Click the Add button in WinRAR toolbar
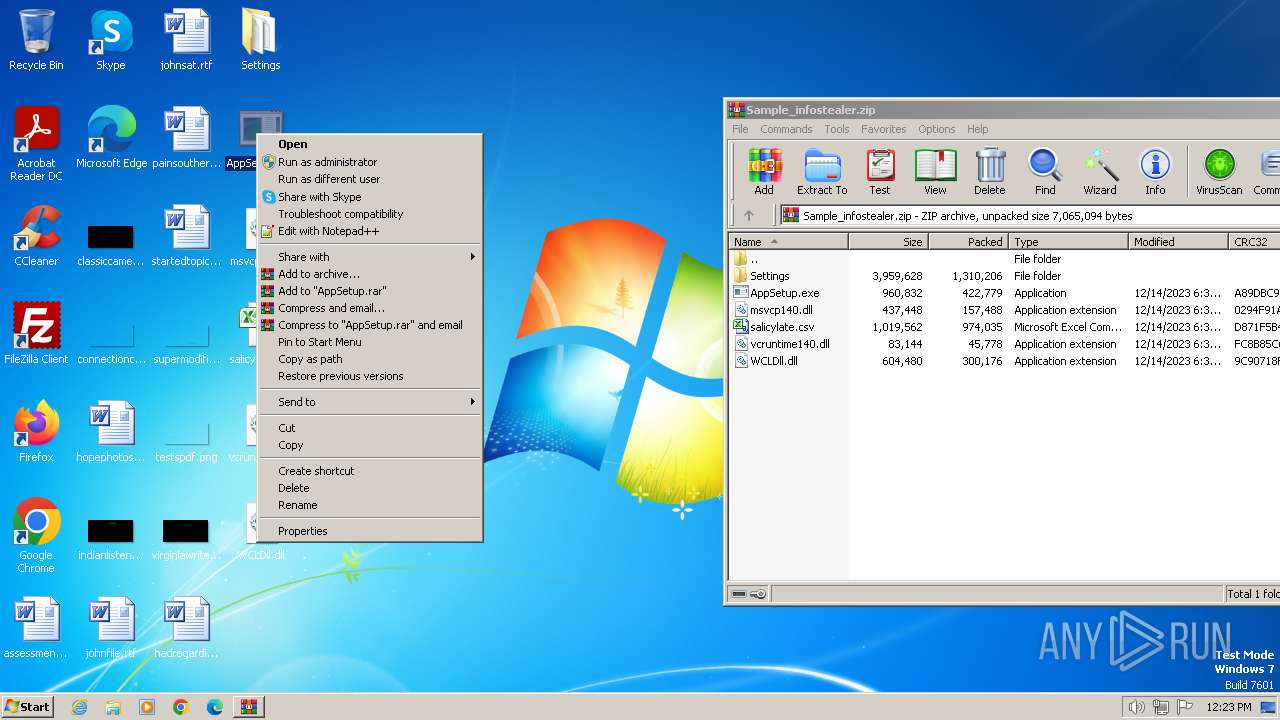1280x720 pixels. click(x=764, y=172)
